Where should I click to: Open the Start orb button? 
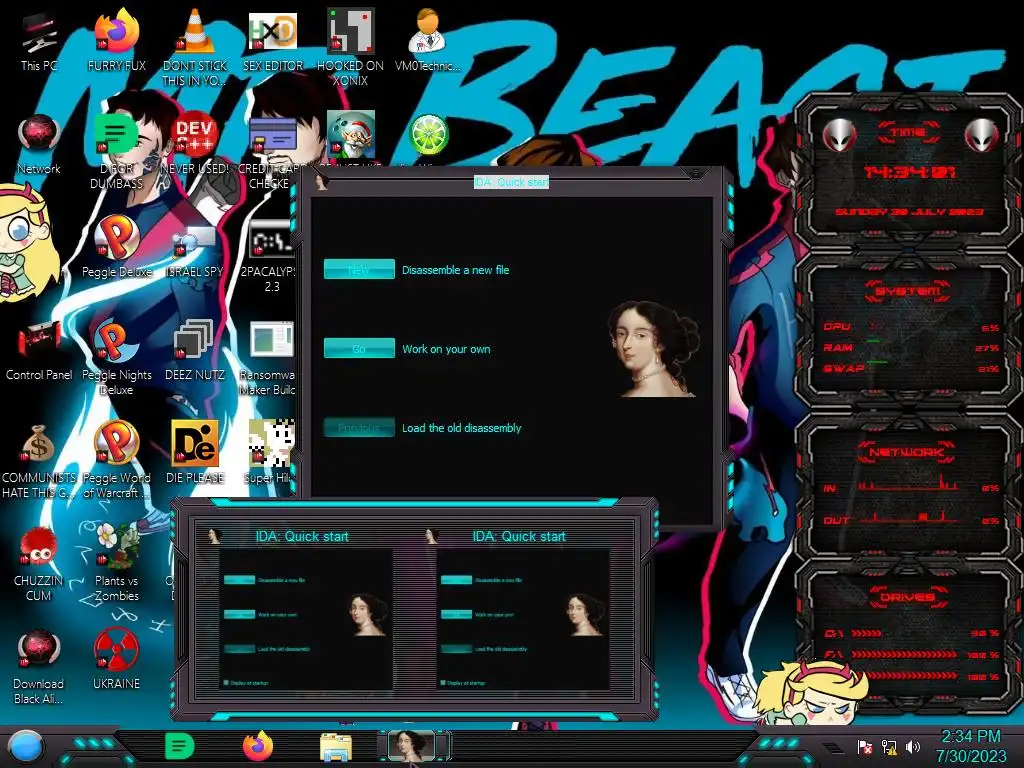point(26,746)
